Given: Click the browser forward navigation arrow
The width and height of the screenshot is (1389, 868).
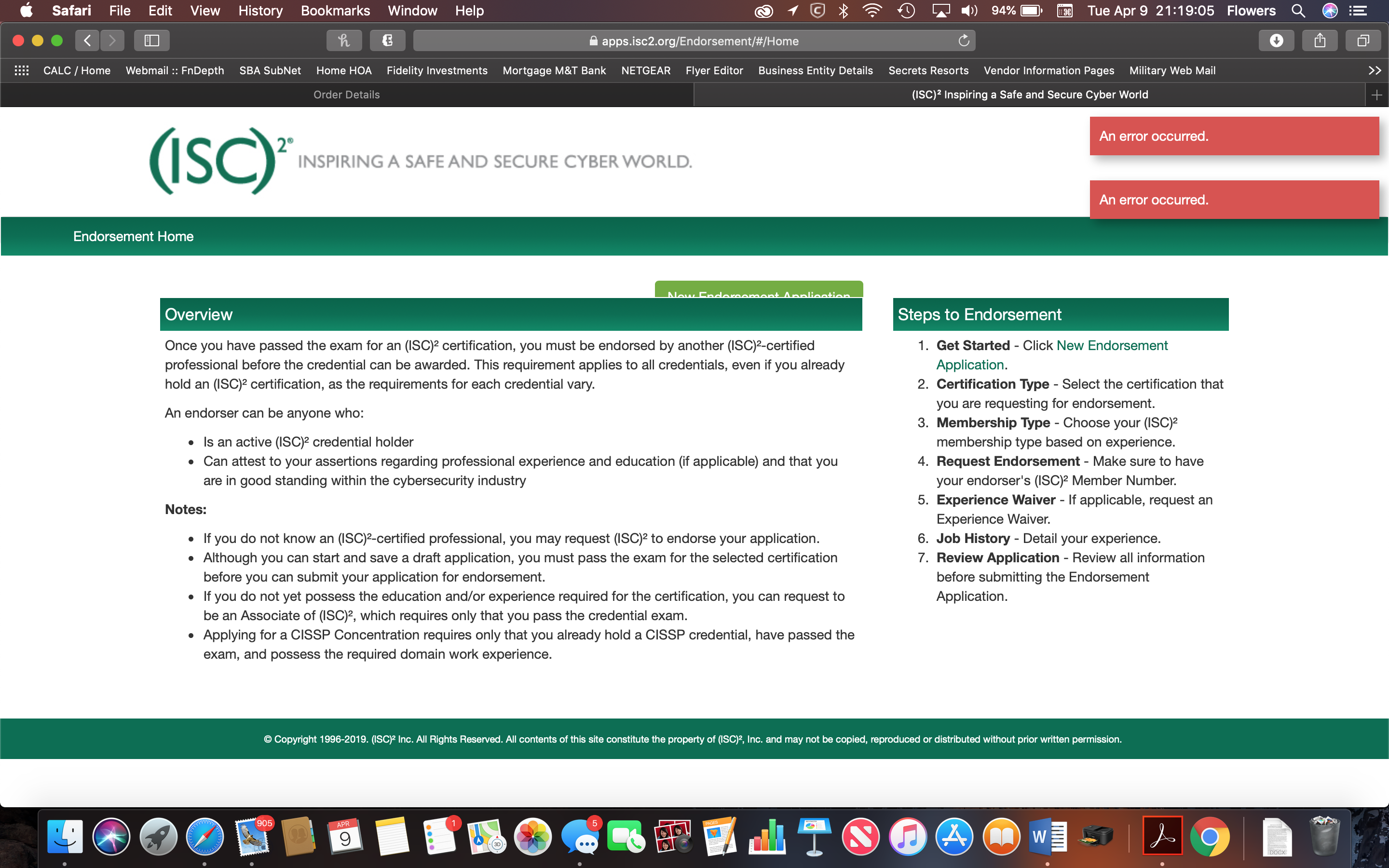Looking at the screenshot, I should pyautogui.click(x=111, y=41).
